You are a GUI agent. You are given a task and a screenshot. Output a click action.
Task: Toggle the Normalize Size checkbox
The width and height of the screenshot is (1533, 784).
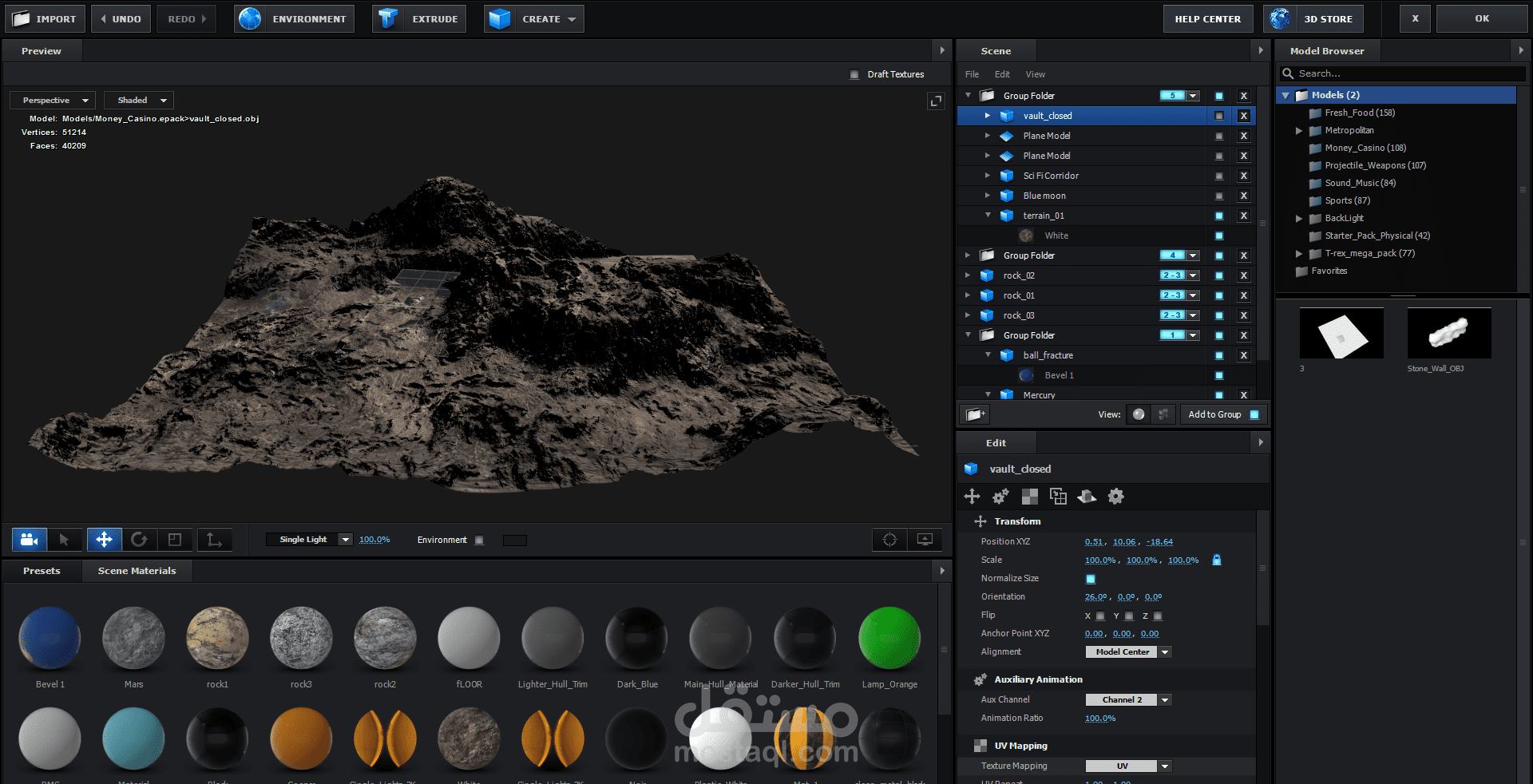click(1091, 579)
